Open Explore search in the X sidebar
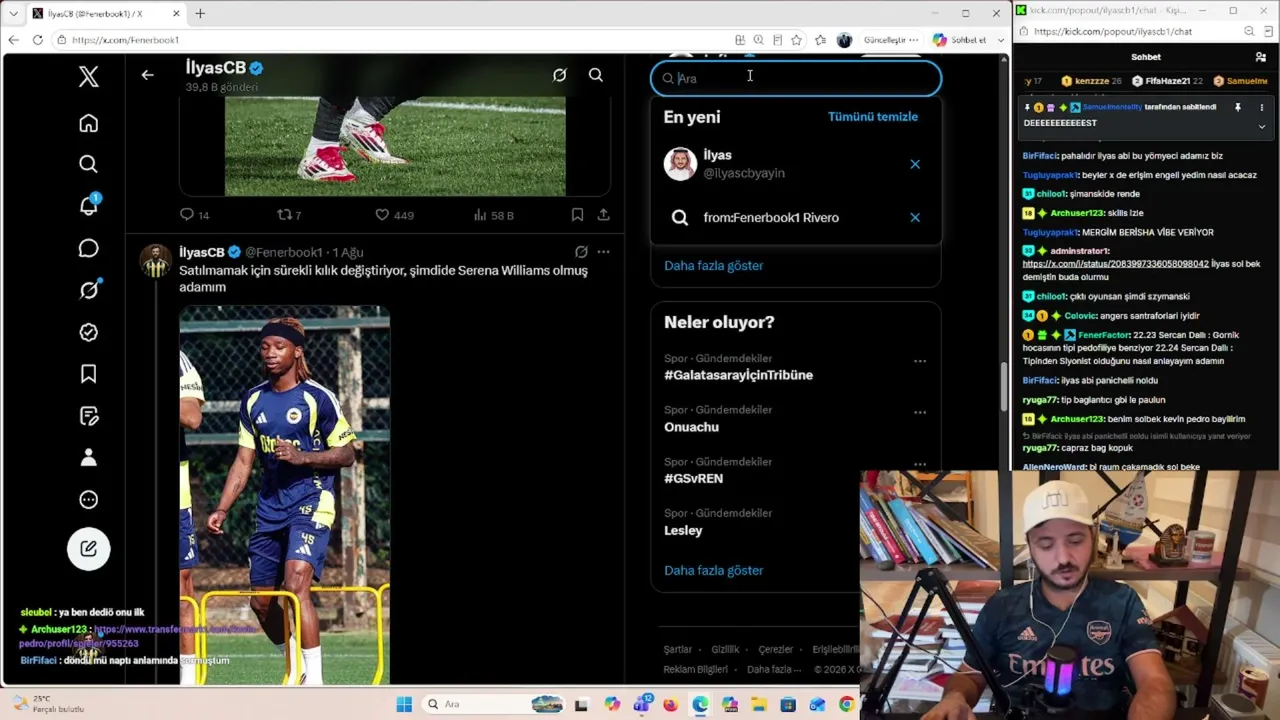 pos(89,164)
